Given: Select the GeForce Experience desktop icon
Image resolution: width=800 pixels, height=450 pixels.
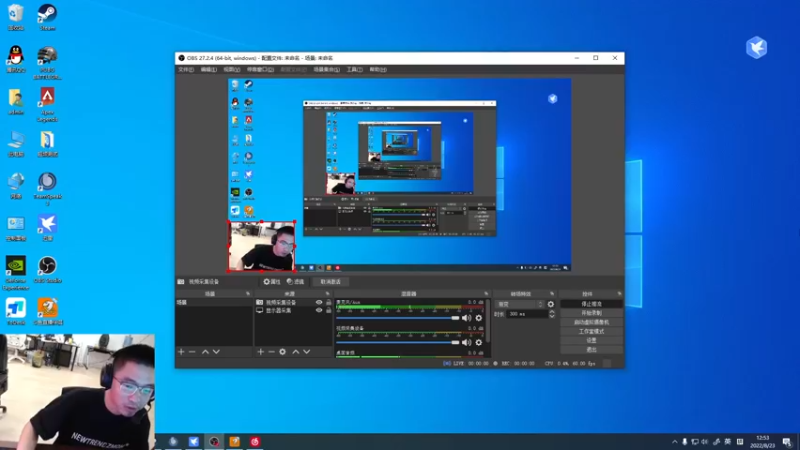Looking at the screenshot, I should (16, 273).
